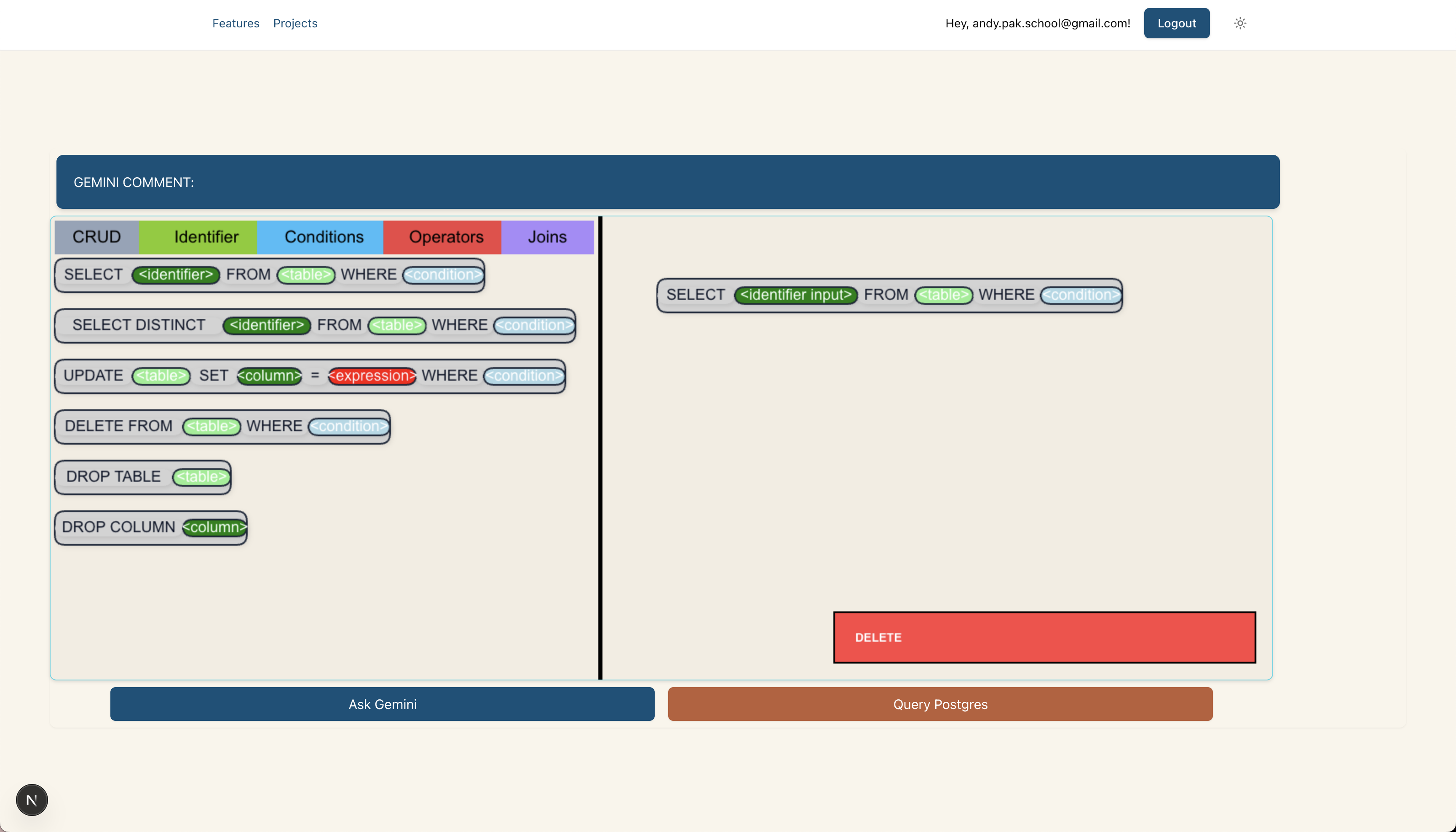Select the SELECT DISTINCT block

[x=139, y=325]
